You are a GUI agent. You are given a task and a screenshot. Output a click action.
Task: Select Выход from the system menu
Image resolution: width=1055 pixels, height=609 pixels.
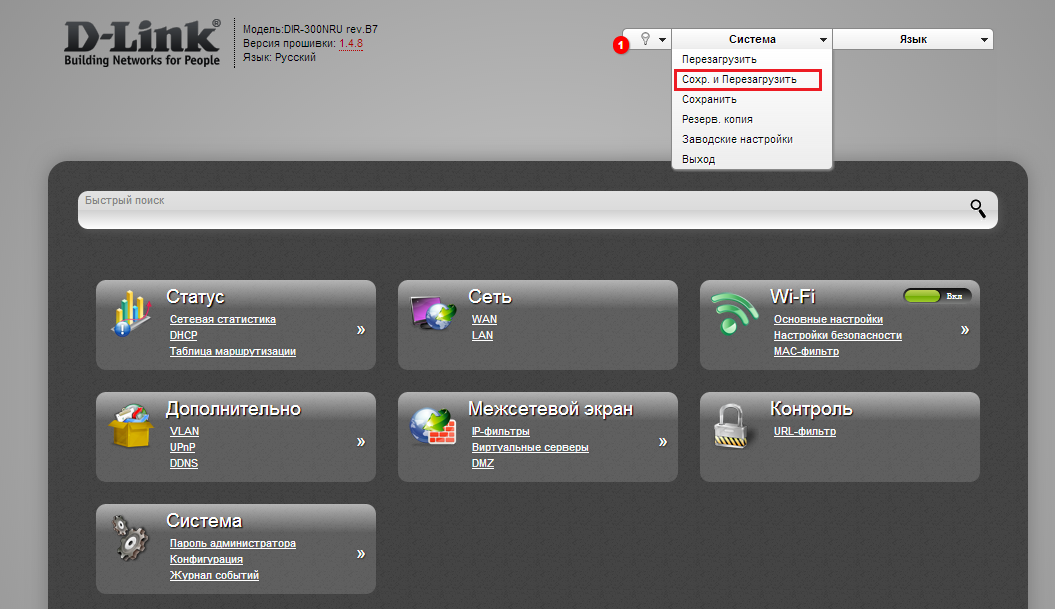pos(698,159)
